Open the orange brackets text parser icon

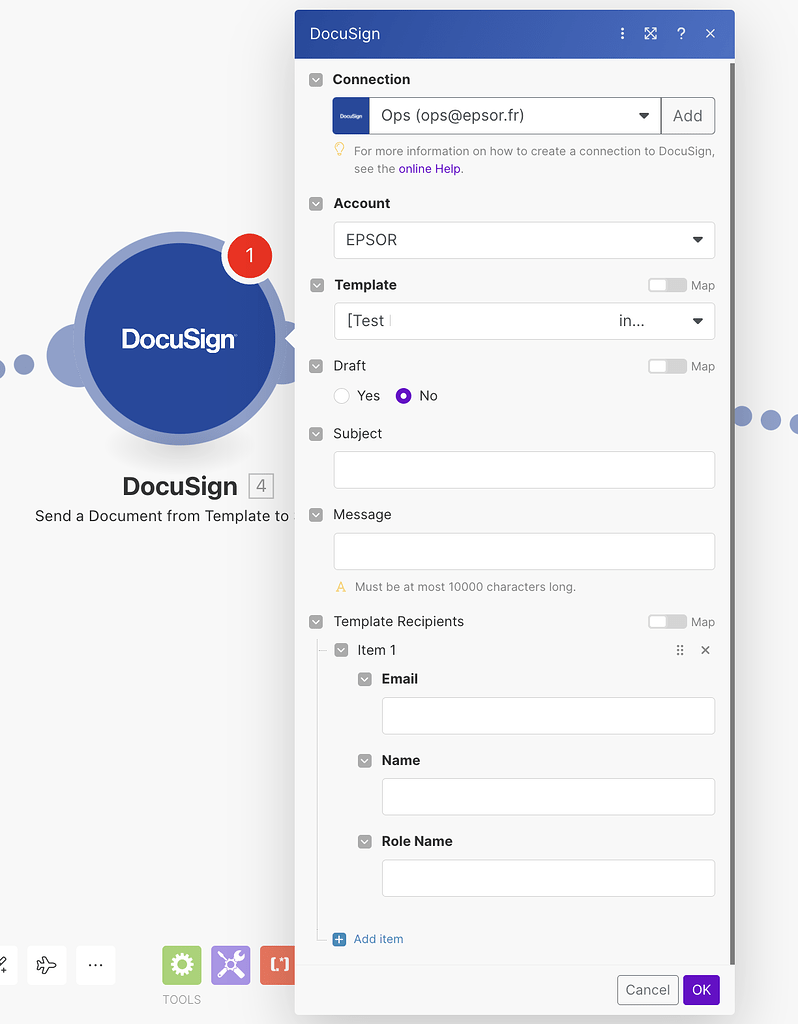278,965
